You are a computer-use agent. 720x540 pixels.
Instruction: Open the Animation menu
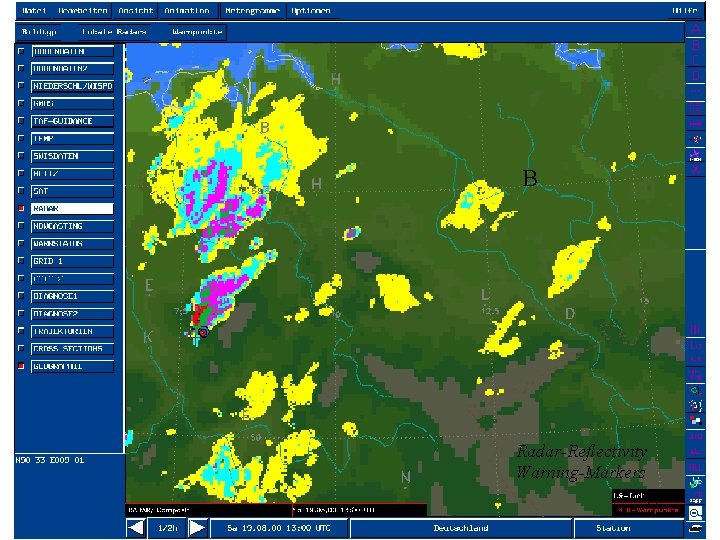[187, 11]
